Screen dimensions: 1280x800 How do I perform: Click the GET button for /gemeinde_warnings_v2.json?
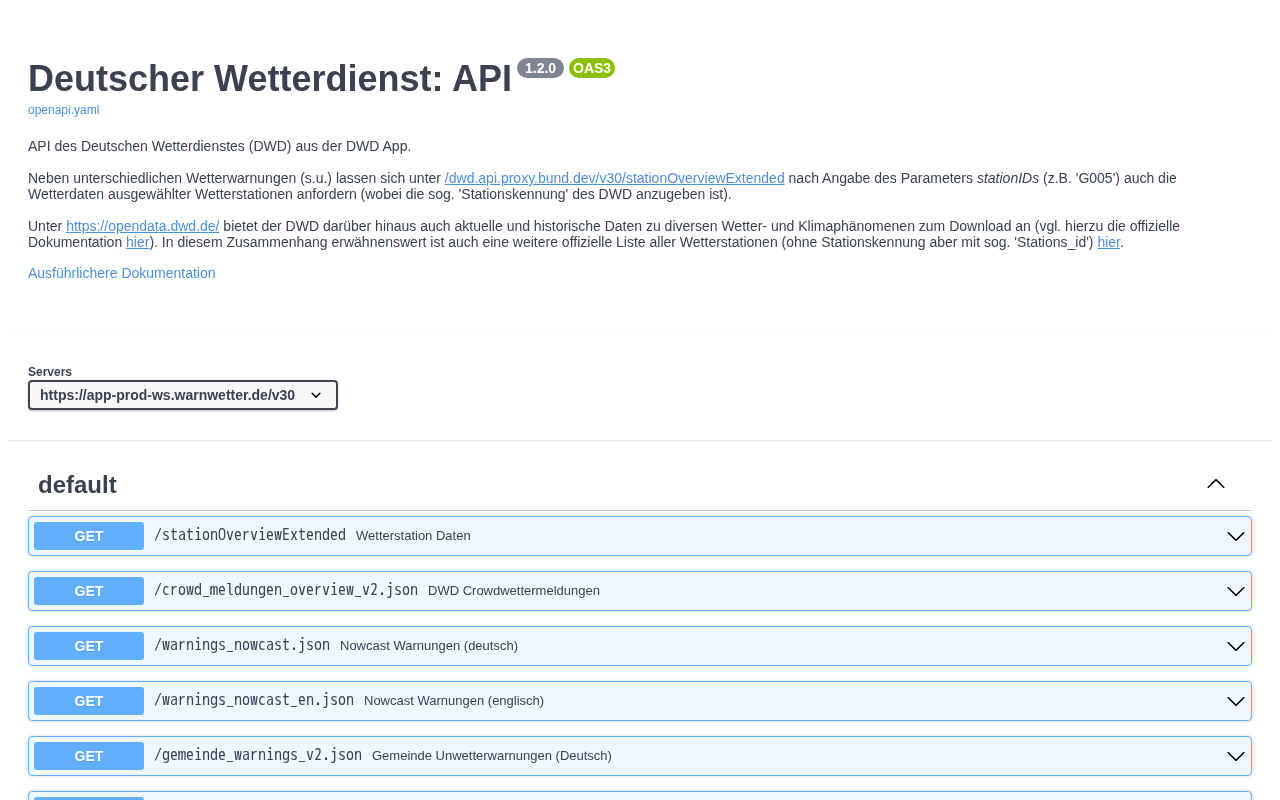coord(89,756)
